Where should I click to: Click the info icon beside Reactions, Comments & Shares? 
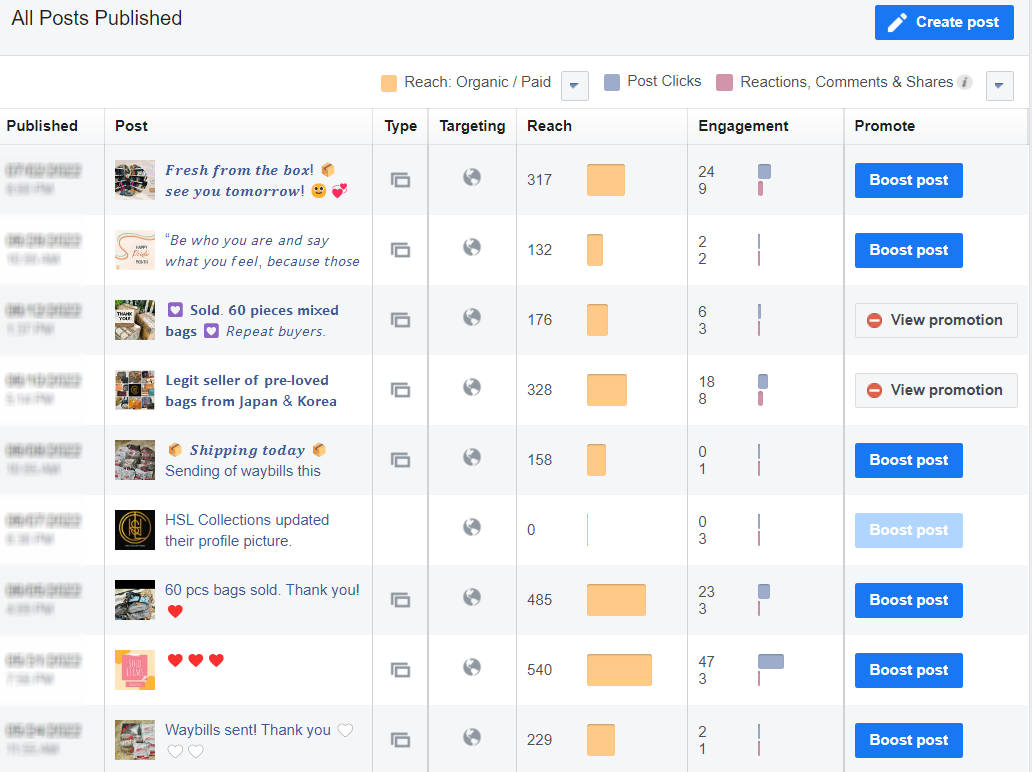[965, 82]
